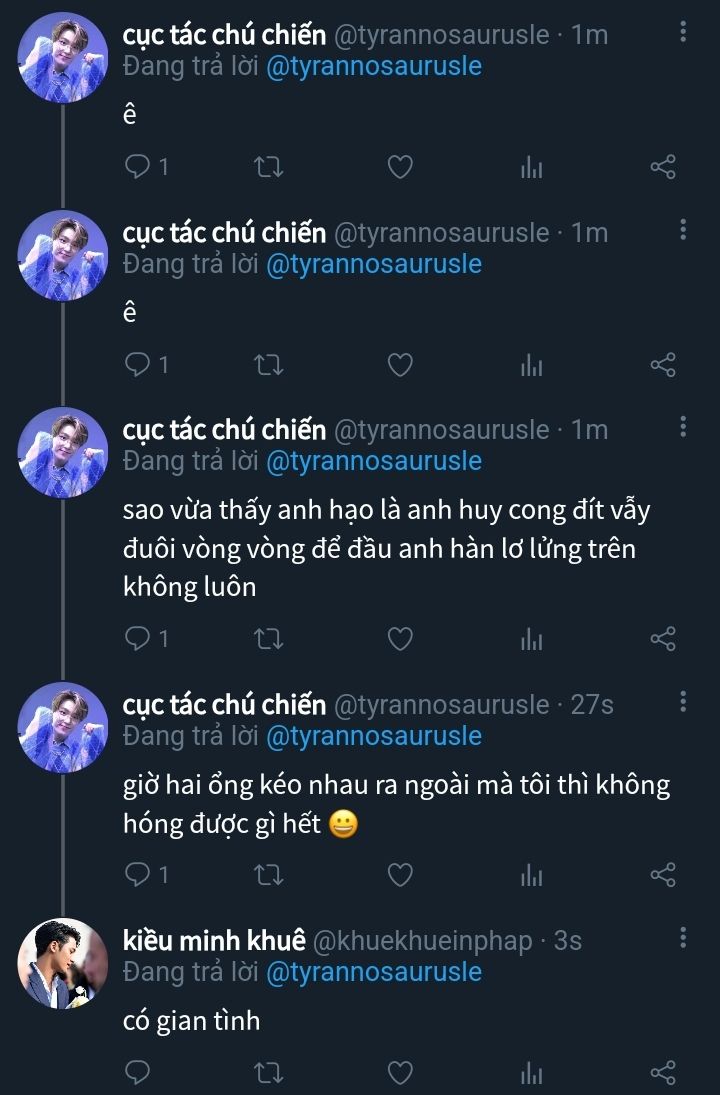The image size is (720, 1095).
Task: Like the tweet starting "sao vừa thấy anh hạo"
Action: 400,638
